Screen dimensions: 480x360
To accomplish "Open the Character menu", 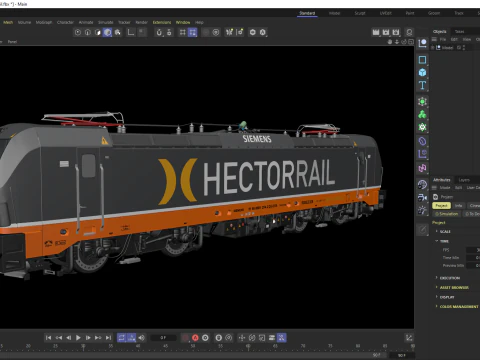I will [65, 22].
